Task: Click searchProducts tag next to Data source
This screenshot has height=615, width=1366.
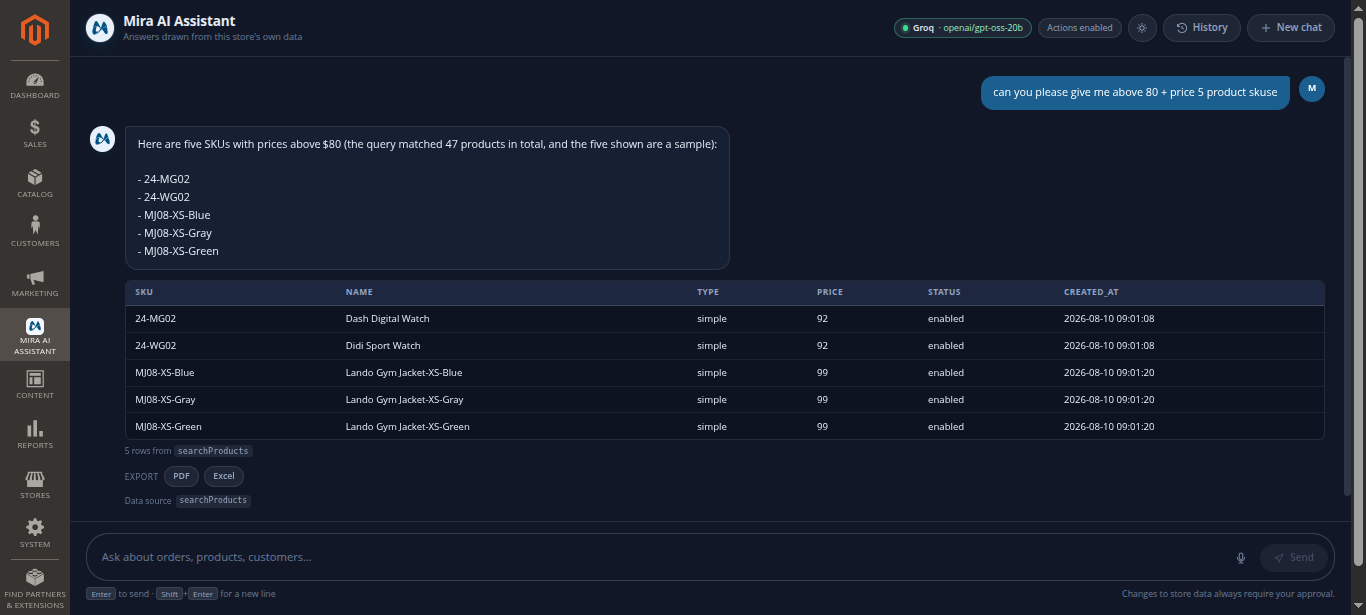Action: [213, 500]
